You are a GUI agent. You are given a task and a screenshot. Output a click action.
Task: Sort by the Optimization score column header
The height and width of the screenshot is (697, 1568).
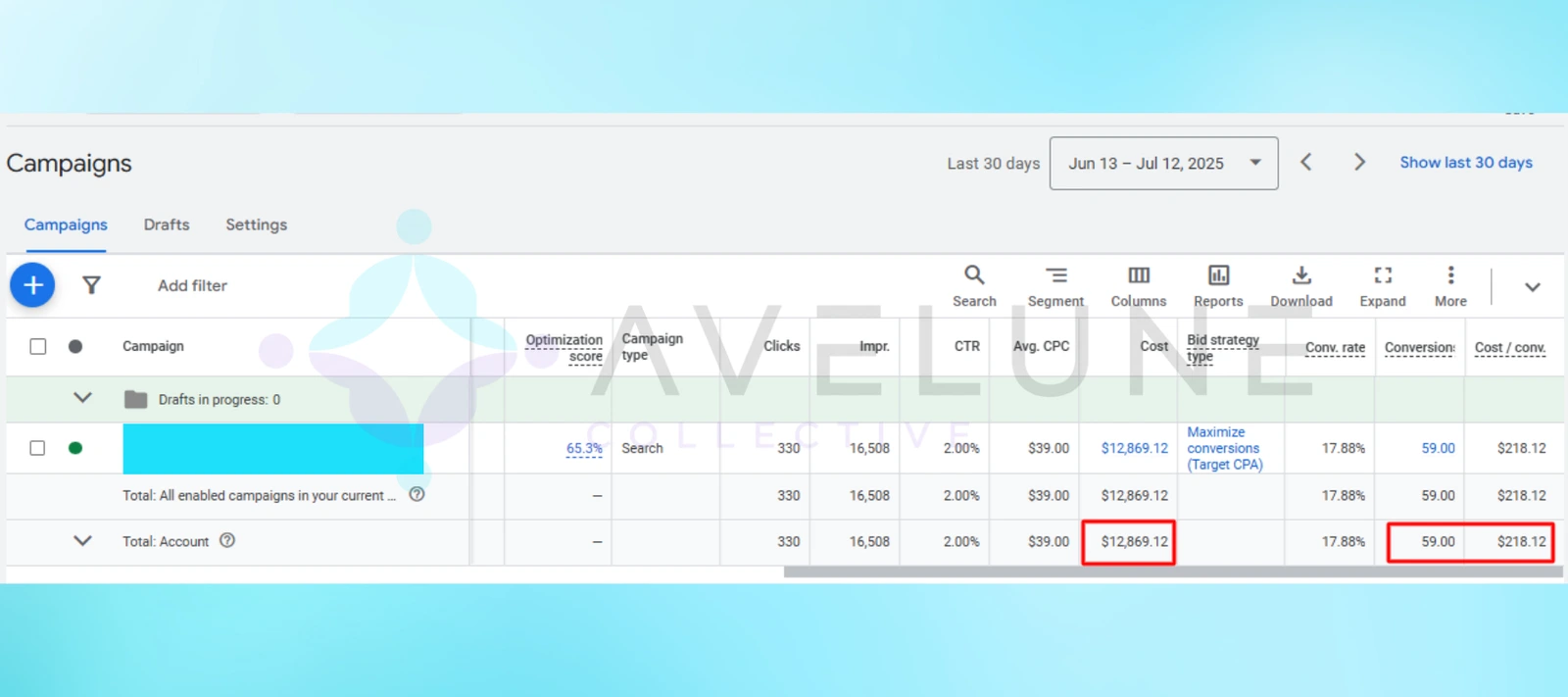564,347
